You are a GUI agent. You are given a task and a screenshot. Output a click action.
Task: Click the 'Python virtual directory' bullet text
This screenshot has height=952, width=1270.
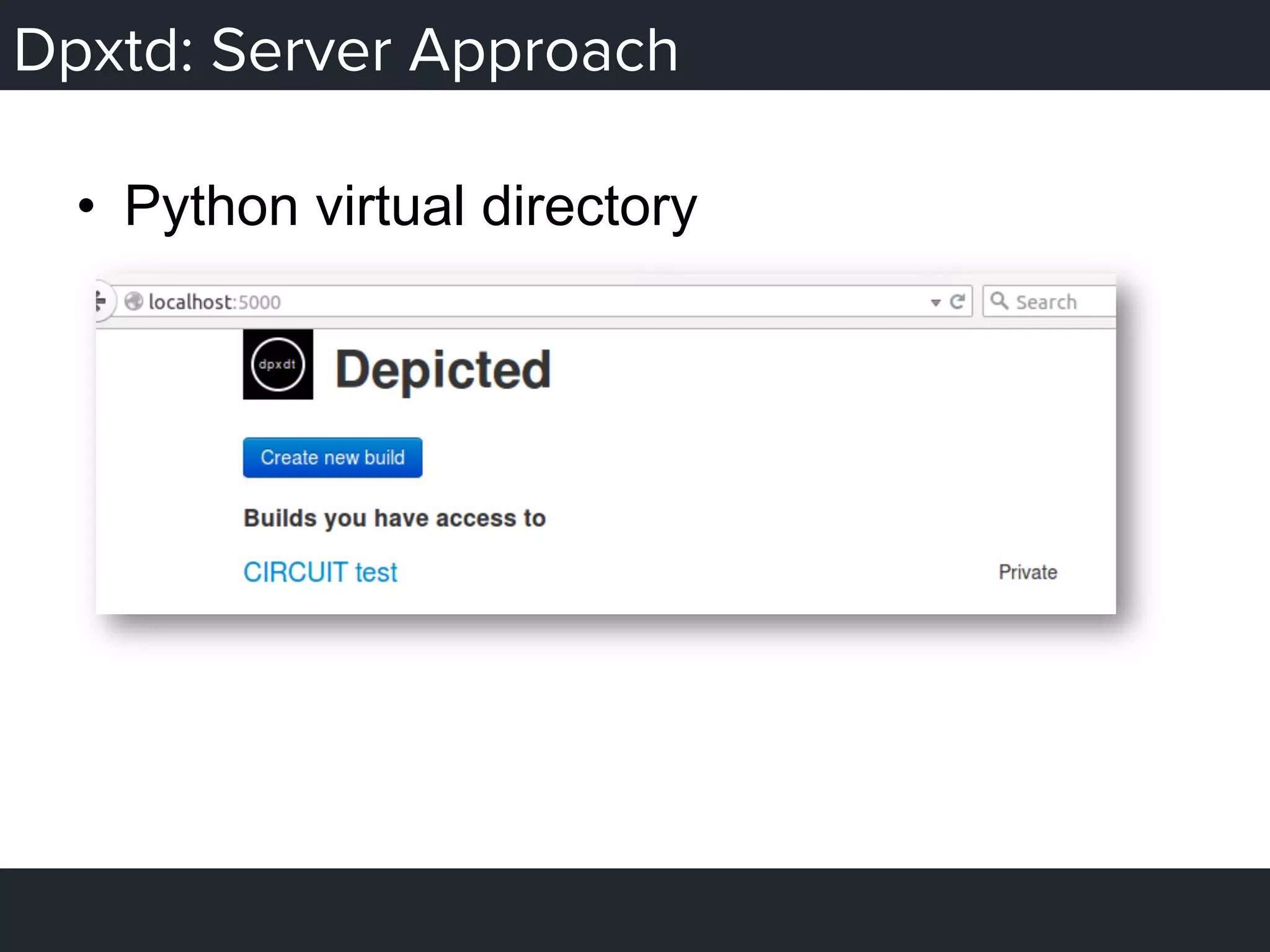411,206
